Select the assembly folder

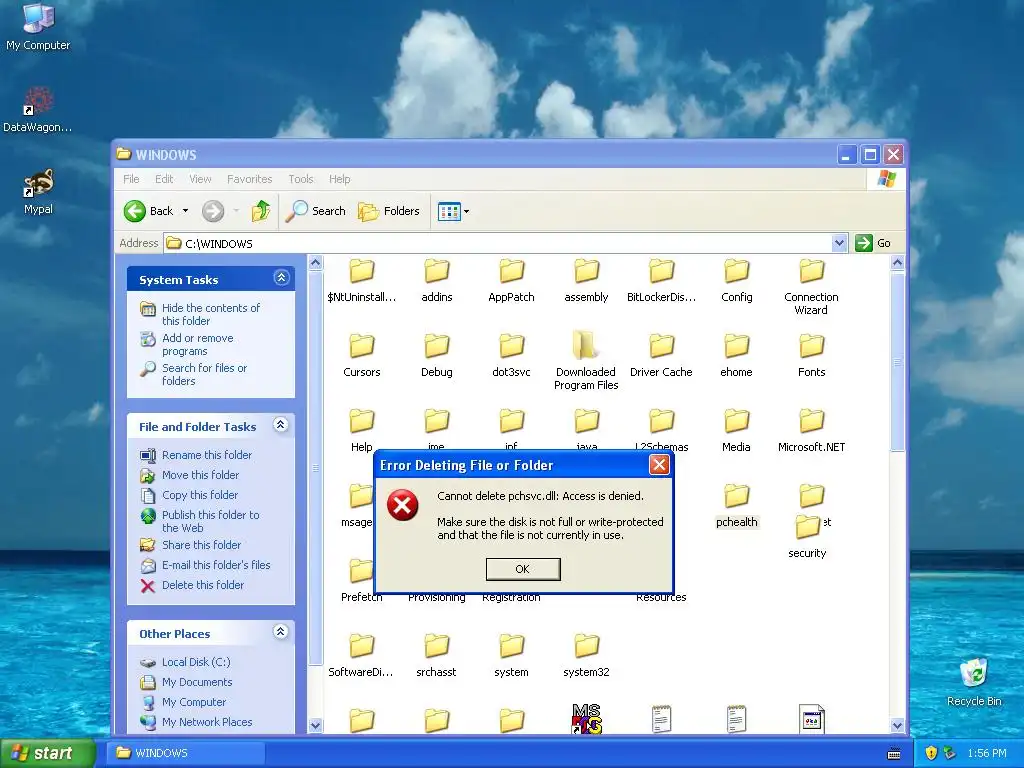[x=586, y=281]
